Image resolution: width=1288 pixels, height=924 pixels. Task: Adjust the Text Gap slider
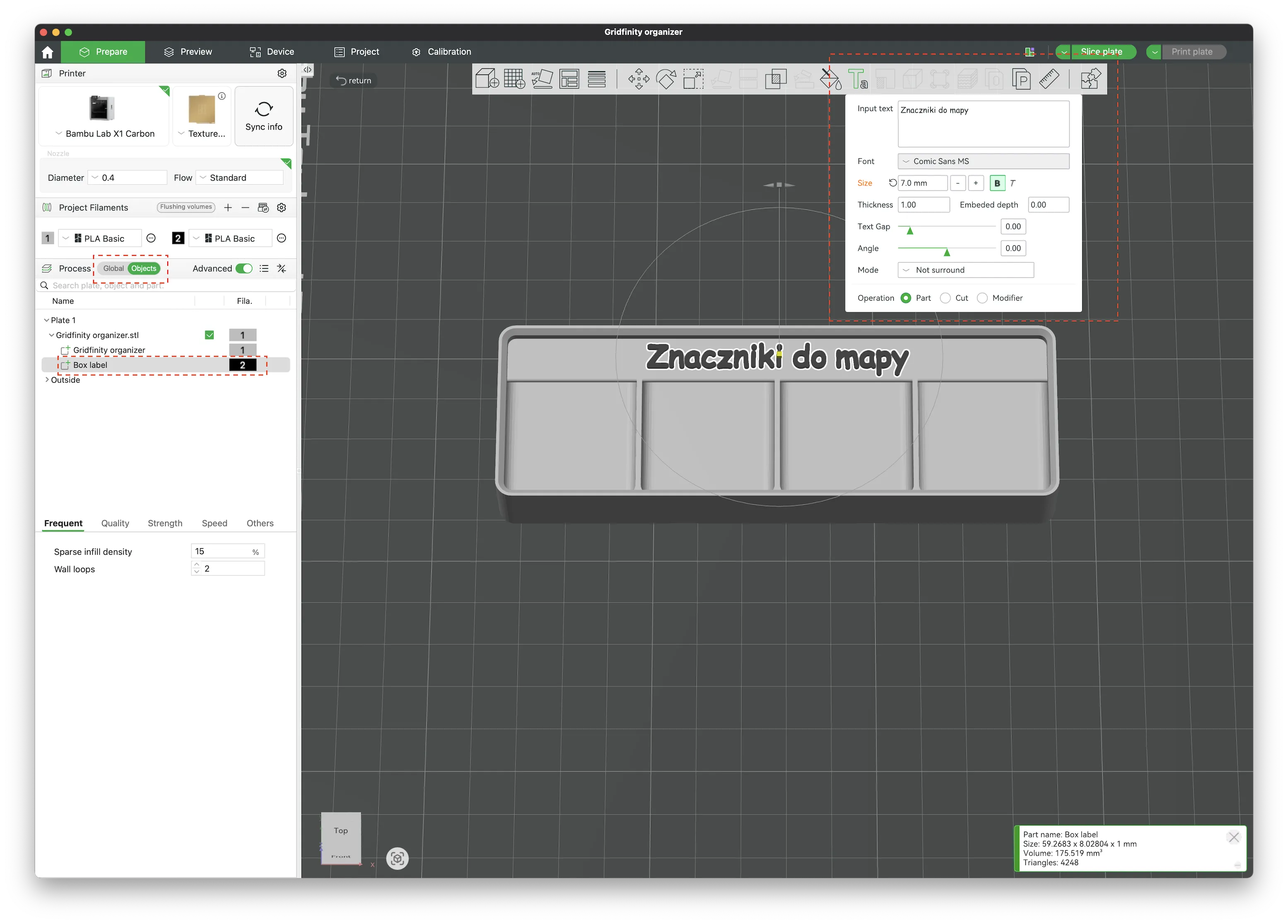(x=909, y=230)
